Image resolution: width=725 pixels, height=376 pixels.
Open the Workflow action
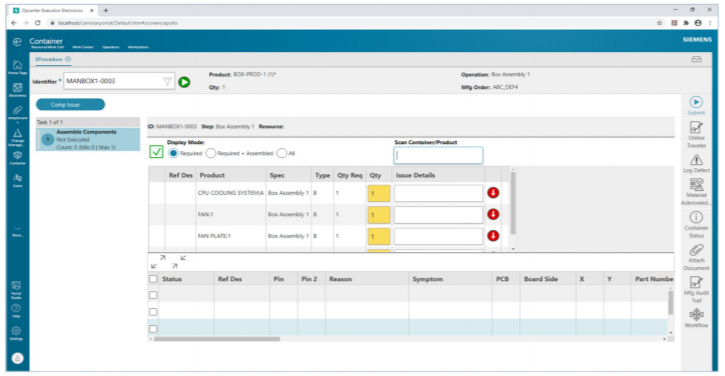[696, 315]
